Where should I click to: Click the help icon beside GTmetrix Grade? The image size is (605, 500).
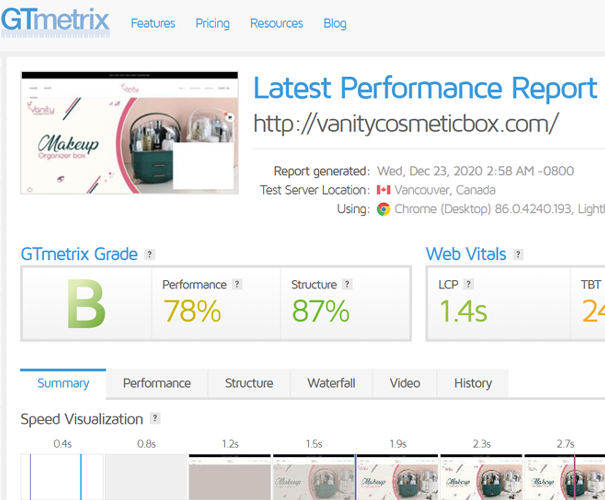coord(150,254)
